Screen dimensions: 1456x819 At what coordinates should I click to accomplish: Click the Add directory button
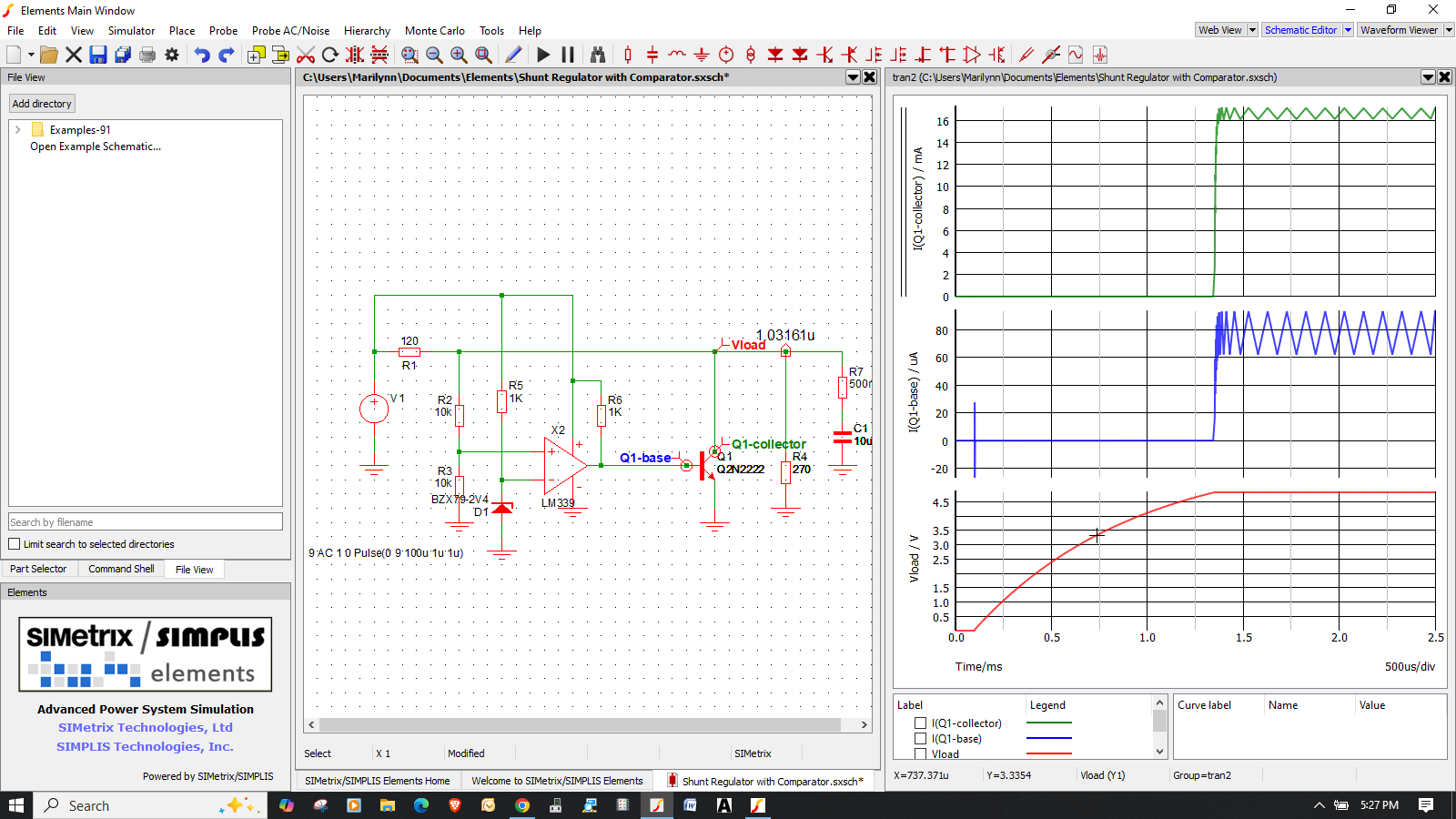tap(42, 104)
